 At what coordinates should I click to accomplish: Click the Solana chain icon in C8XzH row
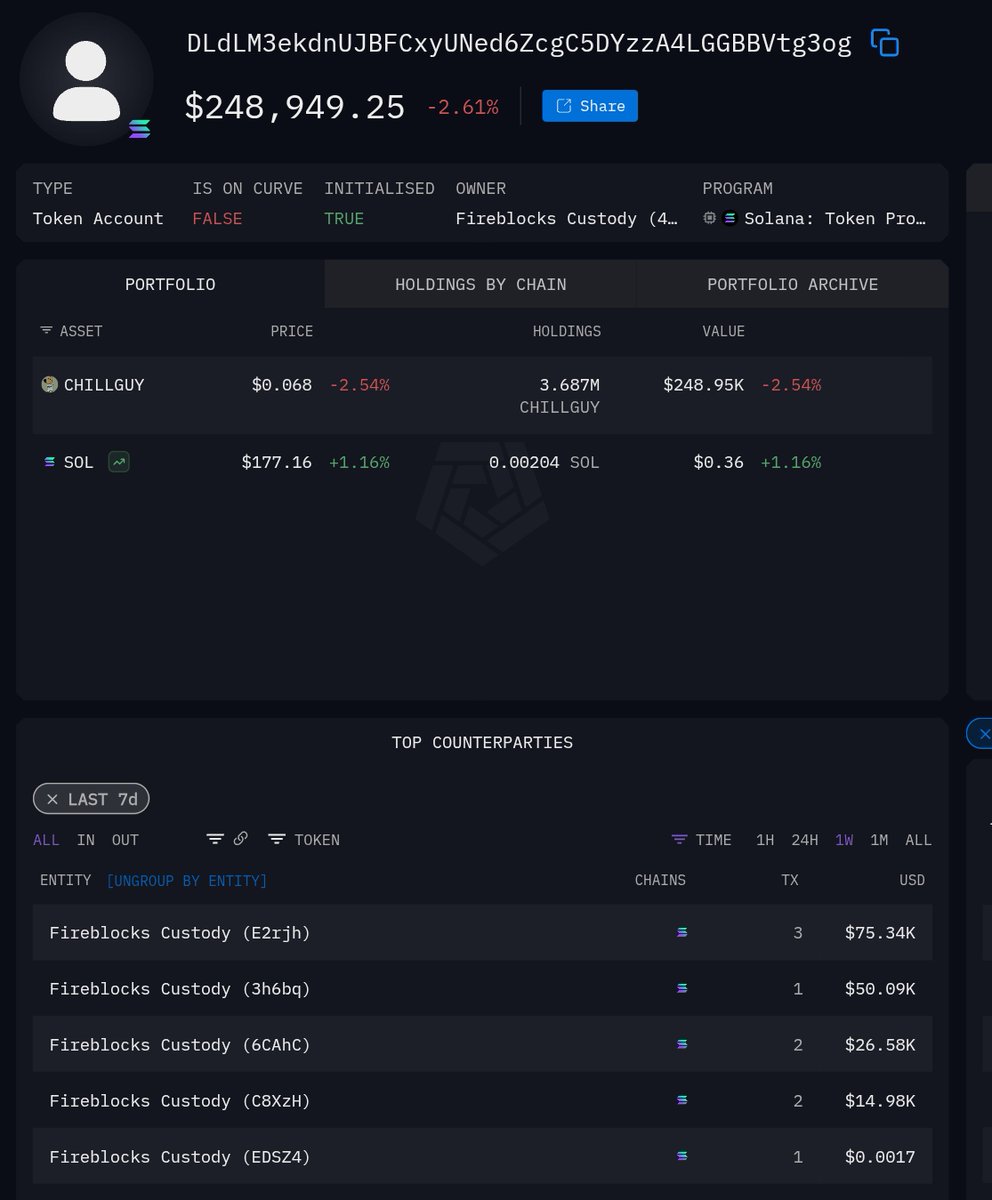coord(682,1101)
